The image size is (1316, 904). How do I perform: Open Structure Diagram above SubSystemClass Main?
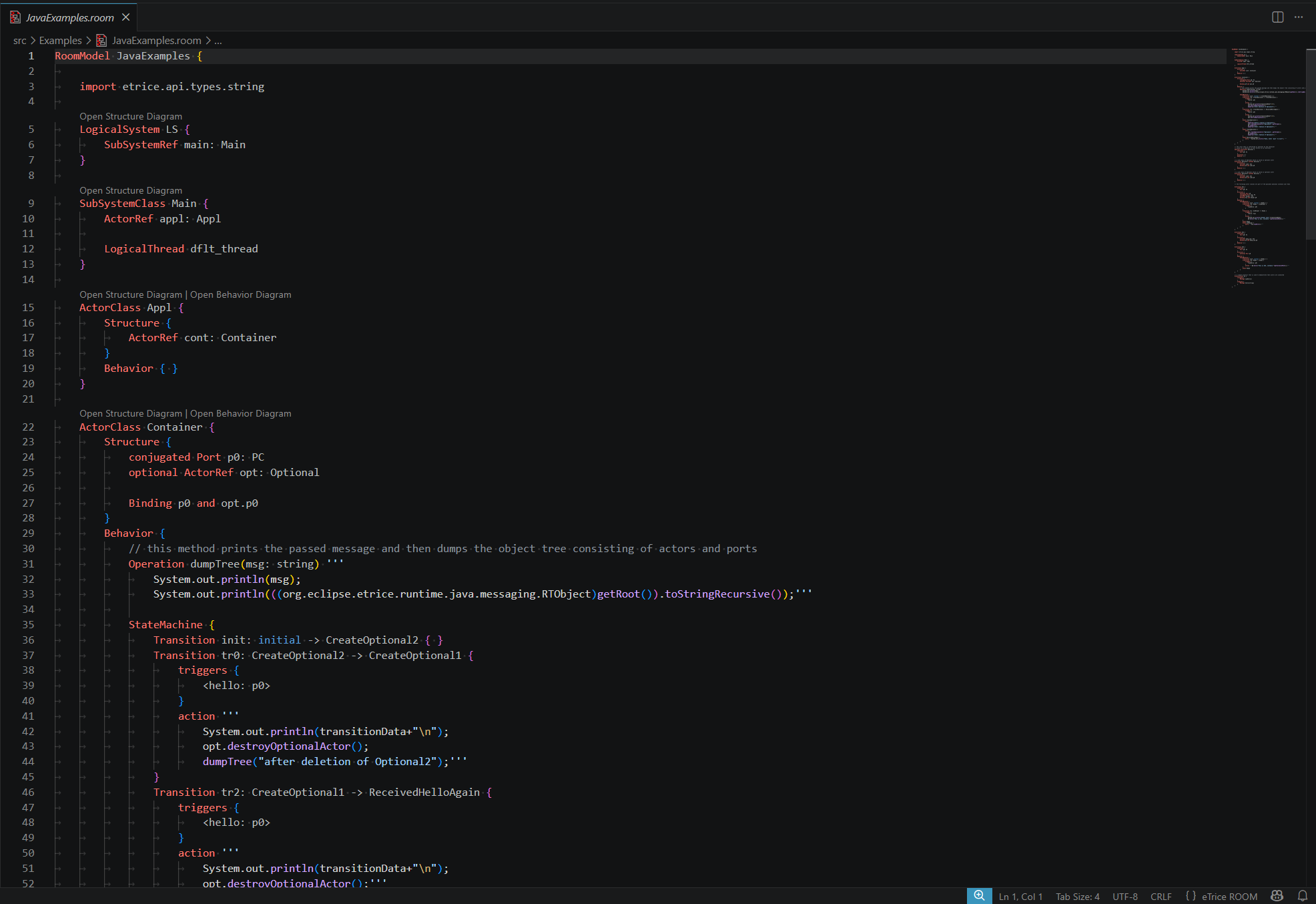[x=131, y=190]
